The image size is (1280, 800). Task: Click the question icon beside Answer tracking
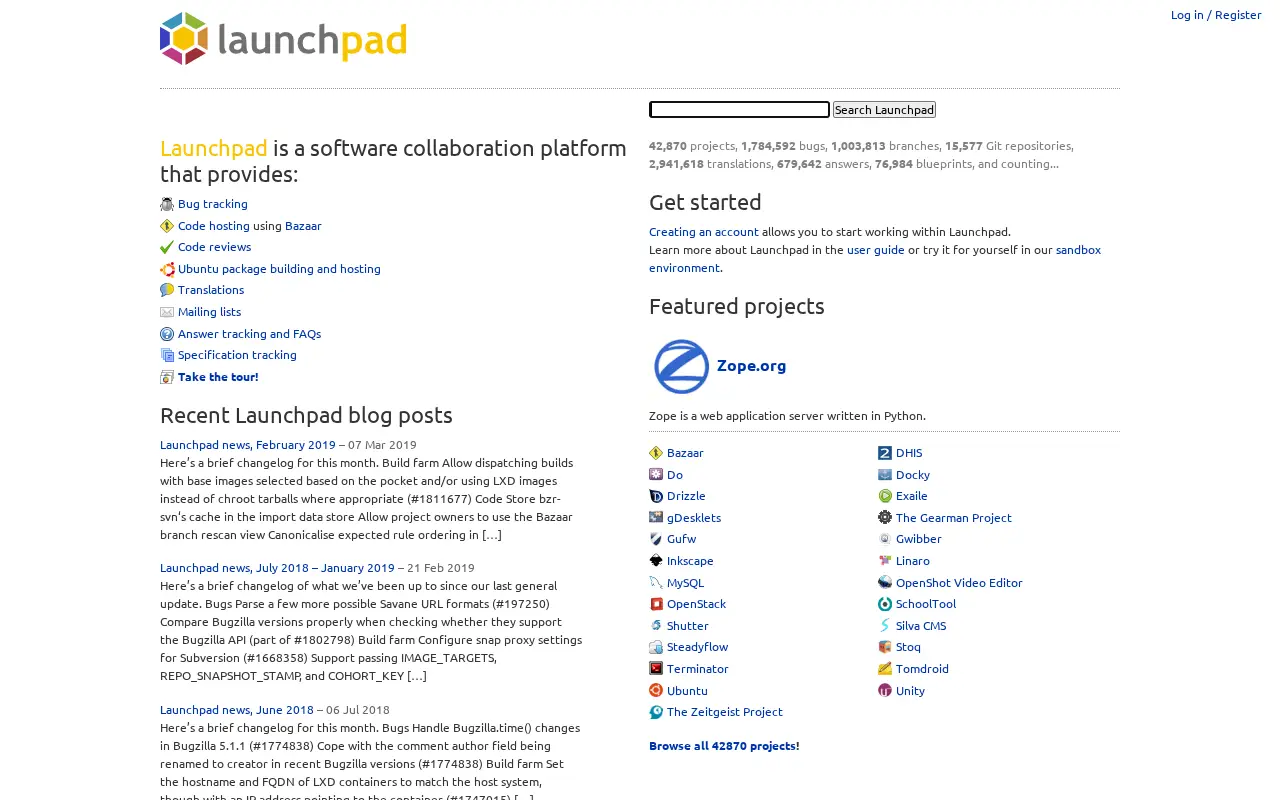[167, 334]
